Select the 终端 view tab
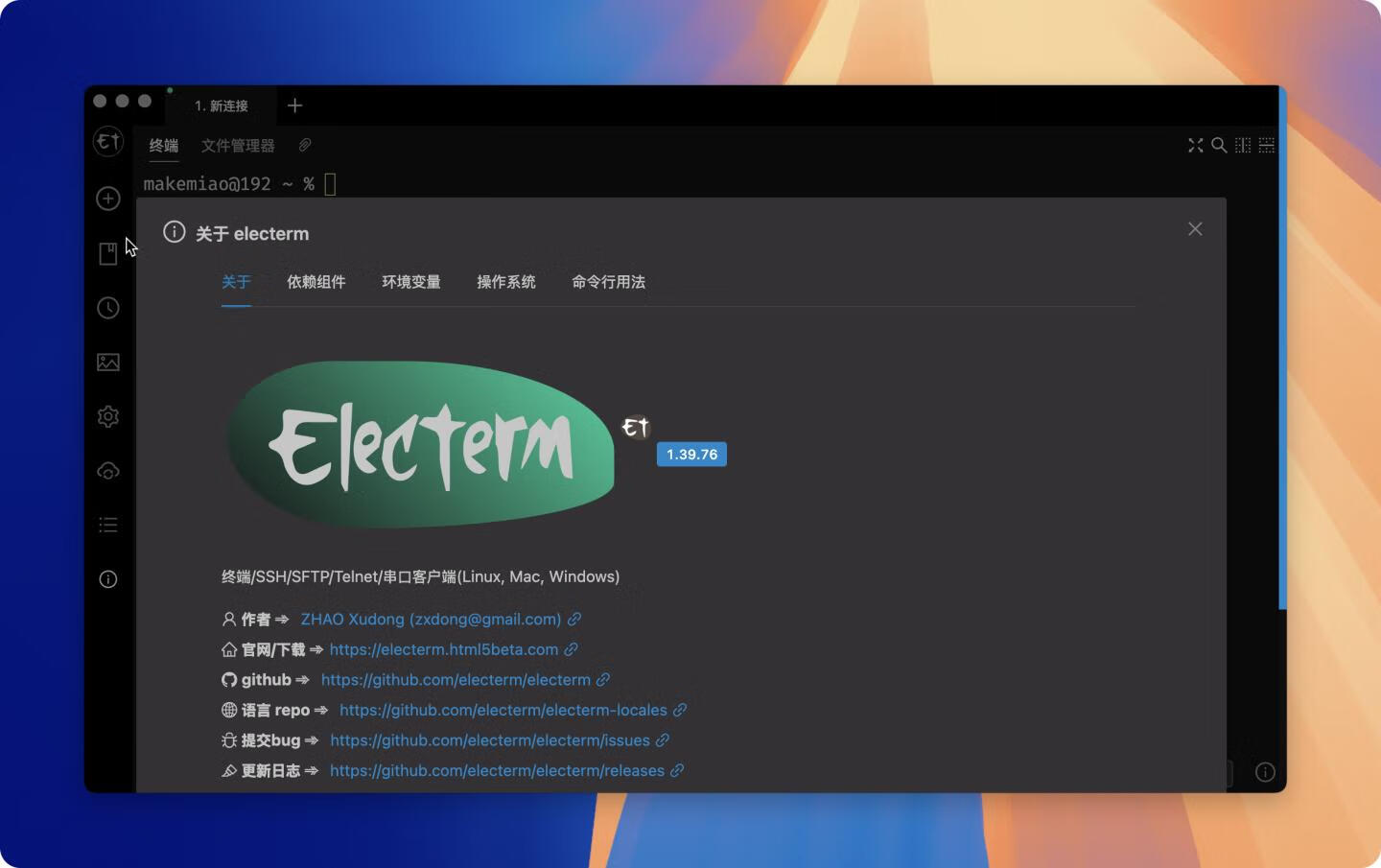1381x868 pixels. (x=164, y=146)
